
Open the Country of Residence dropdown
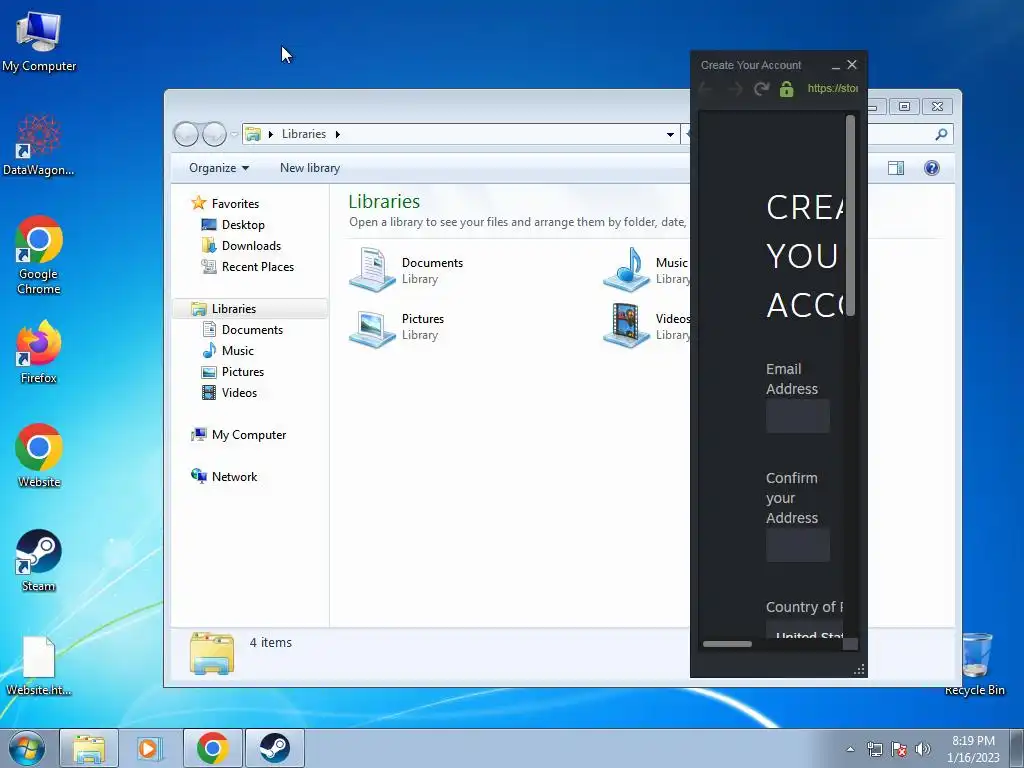[x=805, y=631]
